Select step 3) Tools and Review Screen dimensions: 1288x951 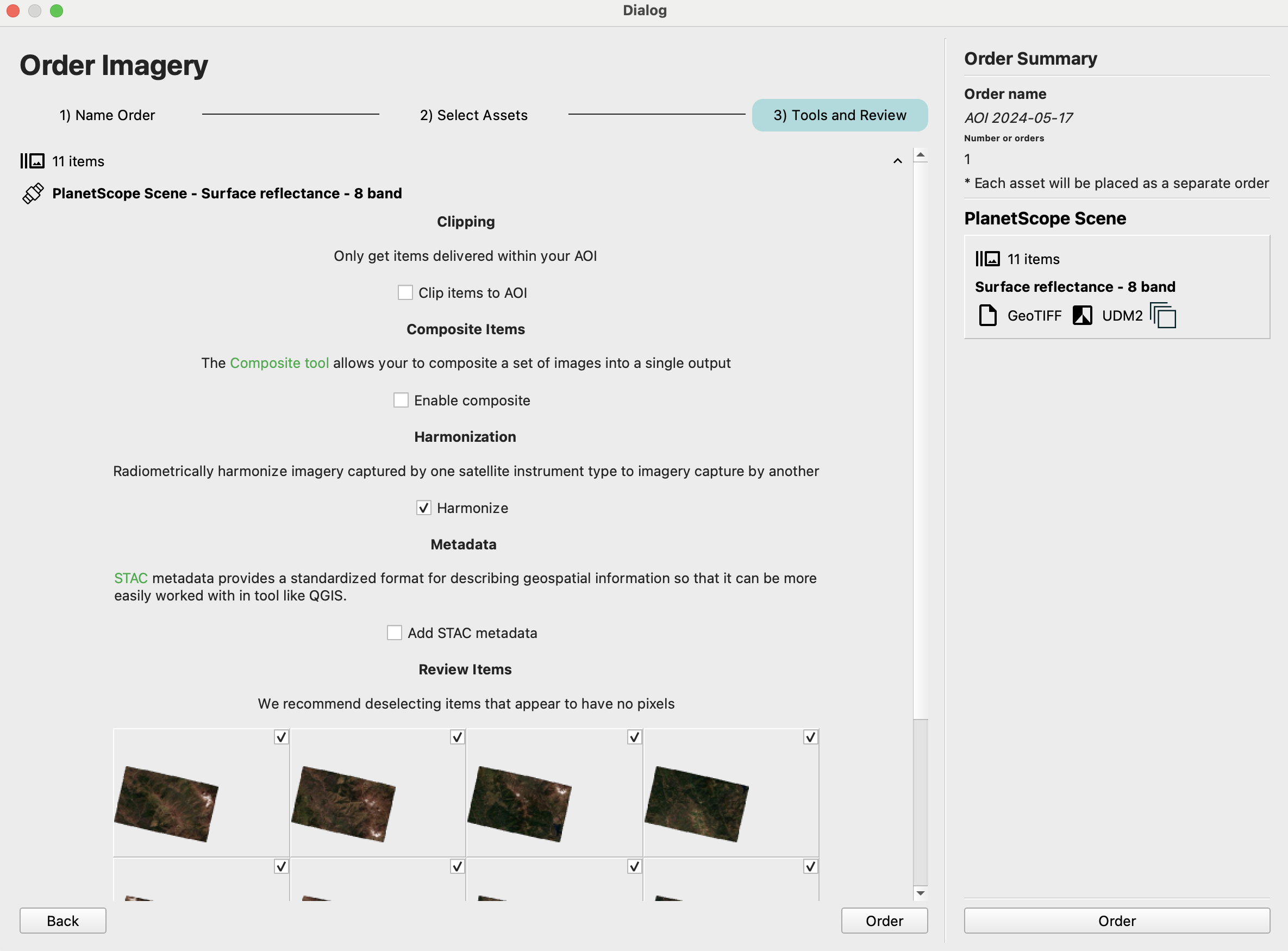click(840, 115)
